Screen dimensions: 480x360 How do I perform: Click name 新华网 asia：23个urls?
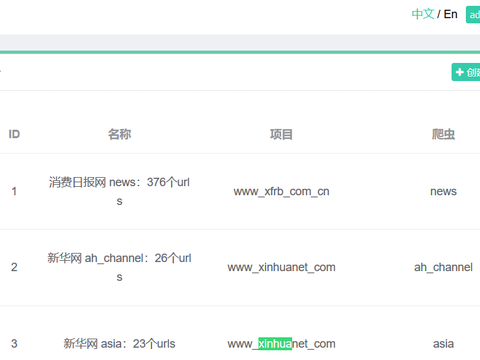tap(119, 344)
